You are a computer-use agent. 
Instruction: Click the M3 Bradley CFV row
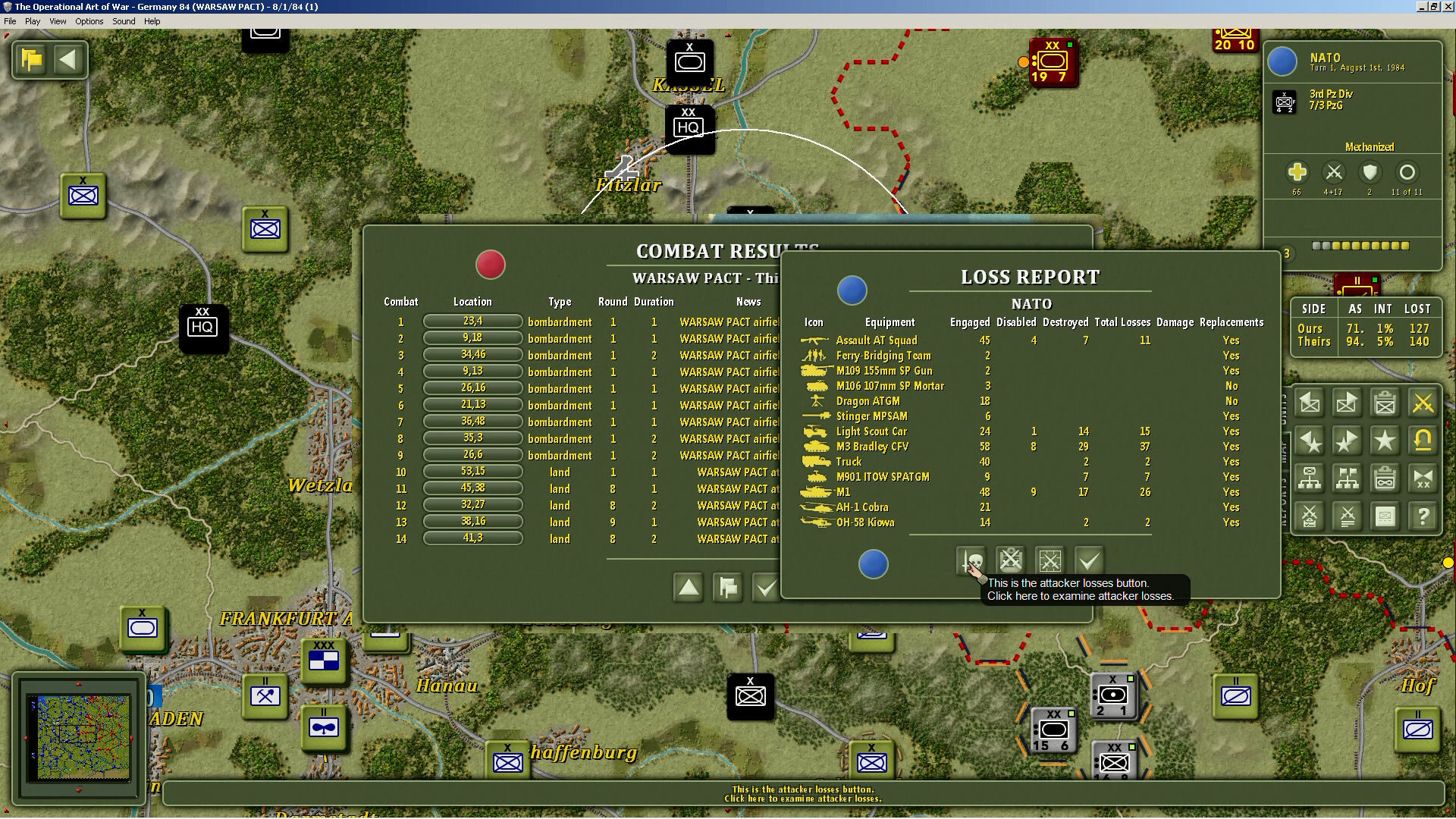[1031, 447]
